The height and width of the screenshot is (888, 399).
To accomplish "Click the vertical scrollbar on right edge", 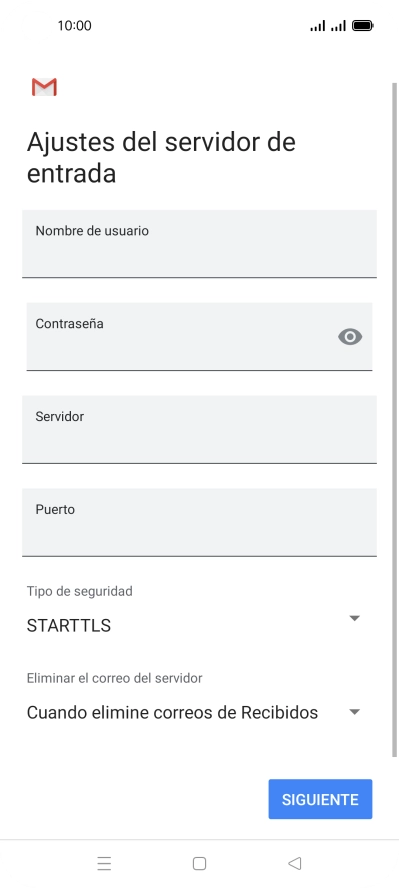I will tap(395, 419).
